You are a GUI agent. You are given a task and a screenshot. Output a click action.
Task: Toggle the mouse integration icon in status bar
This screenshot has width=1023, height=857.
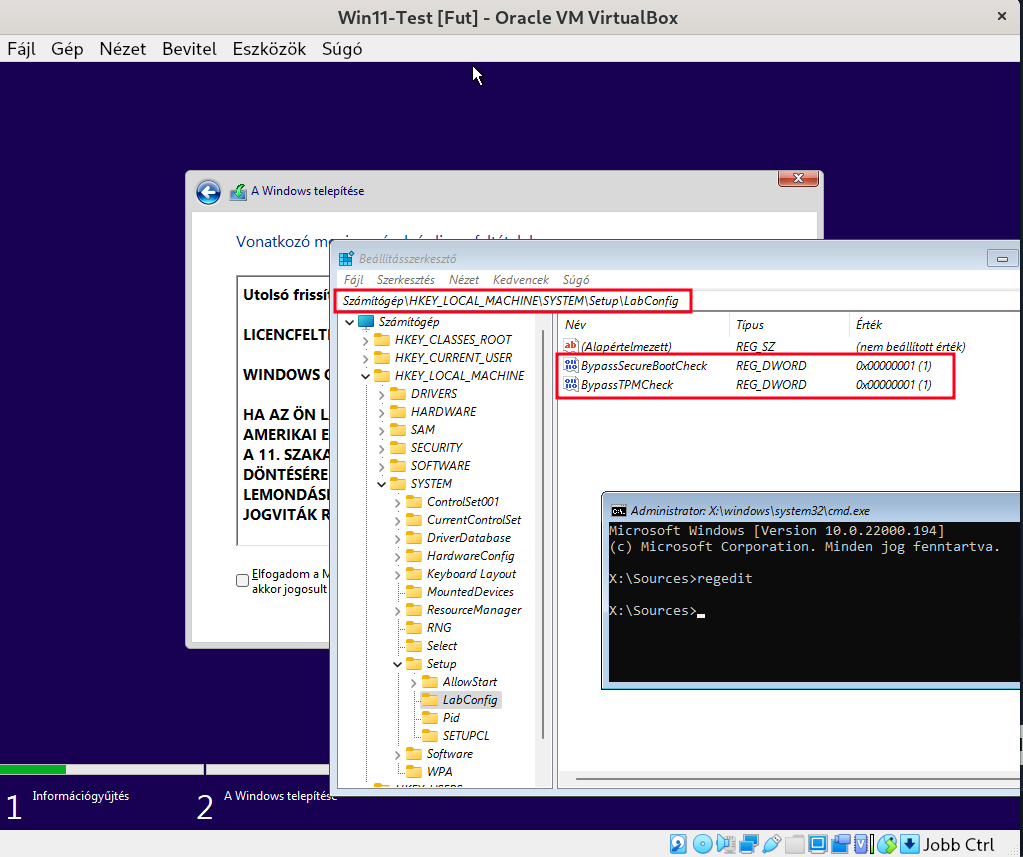[x=887, y=844]
